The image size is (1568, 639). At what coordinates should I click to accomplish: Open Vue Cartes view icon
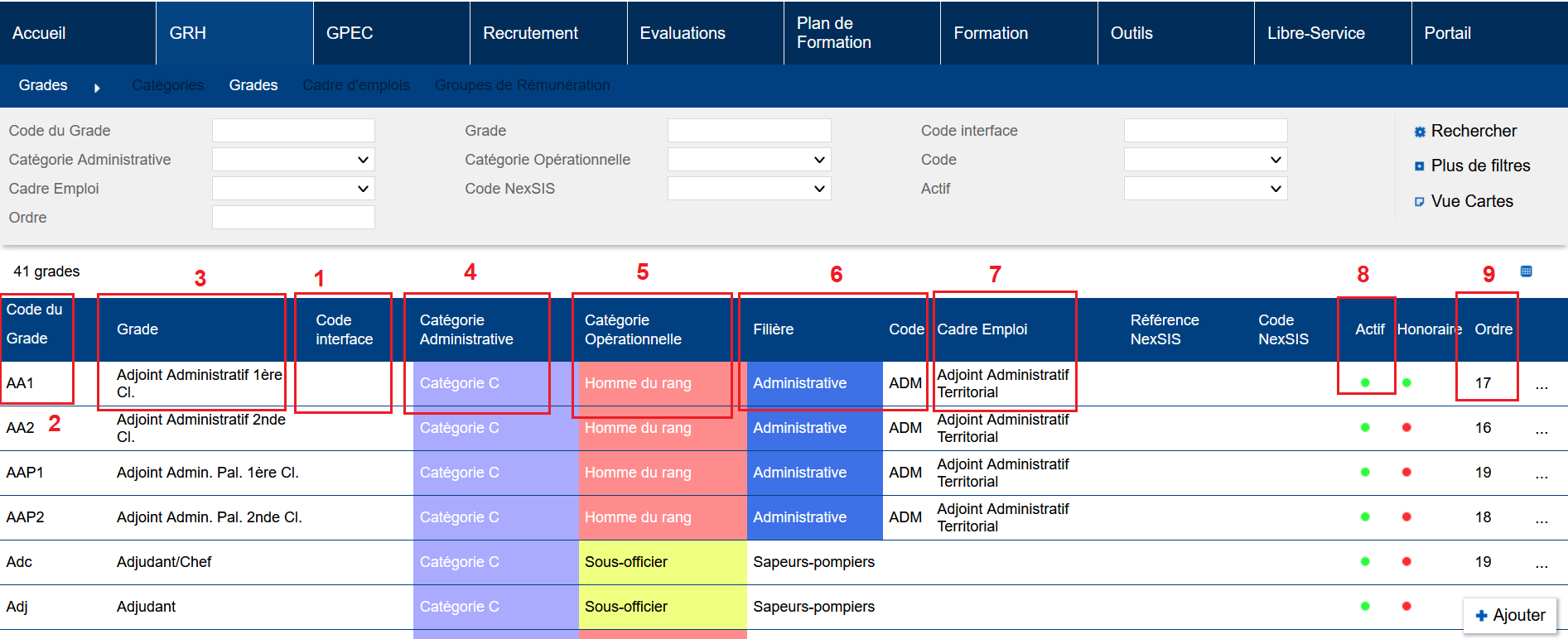[x=1419, y=202]
